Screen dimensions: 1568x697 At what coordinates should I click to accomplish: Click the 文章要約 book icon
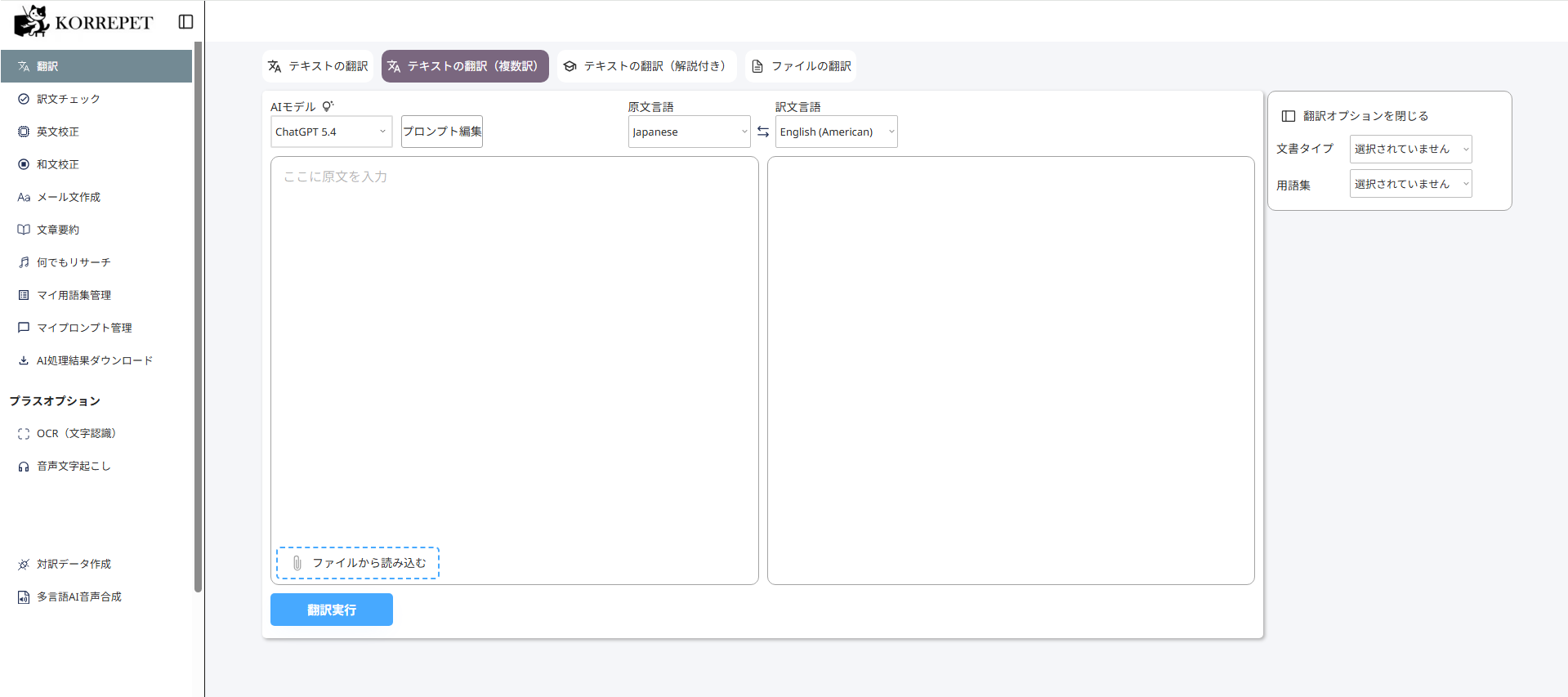24,230
